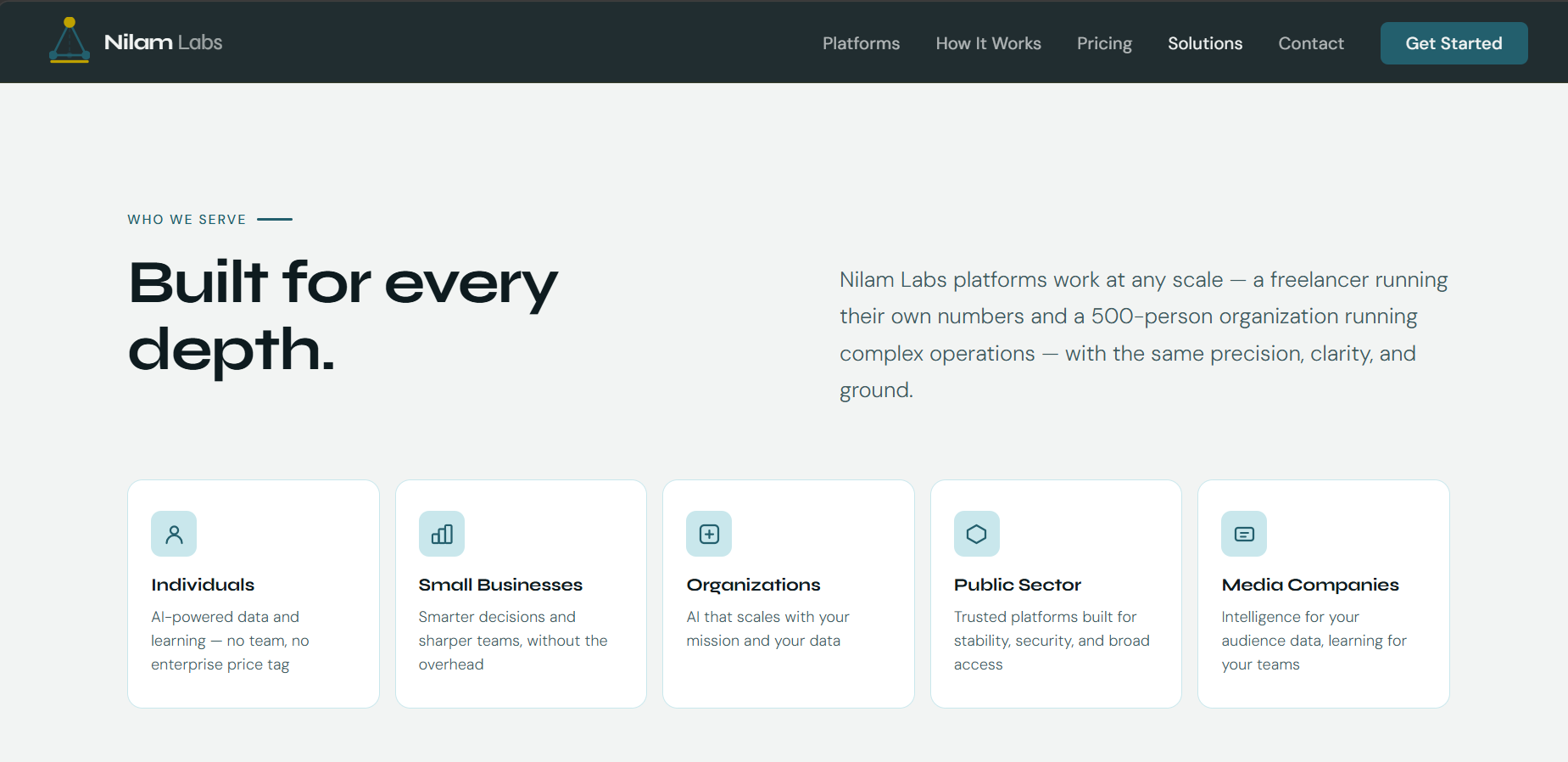Click 'Trusted platforms built for stability' text
Screen dimensions: 1568x762
click(1052, 641)
